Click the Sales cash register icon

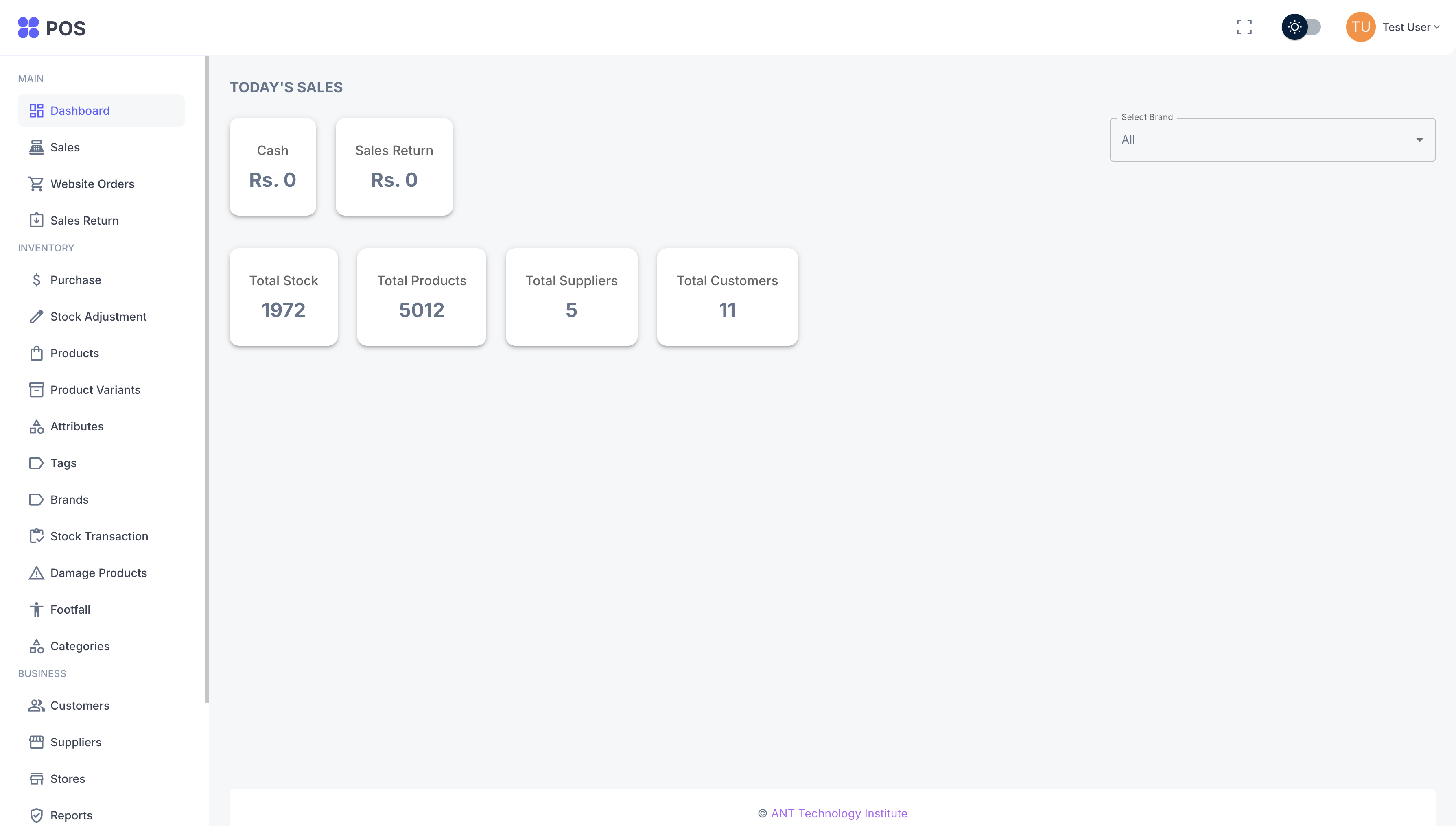[x=36, y=147]
